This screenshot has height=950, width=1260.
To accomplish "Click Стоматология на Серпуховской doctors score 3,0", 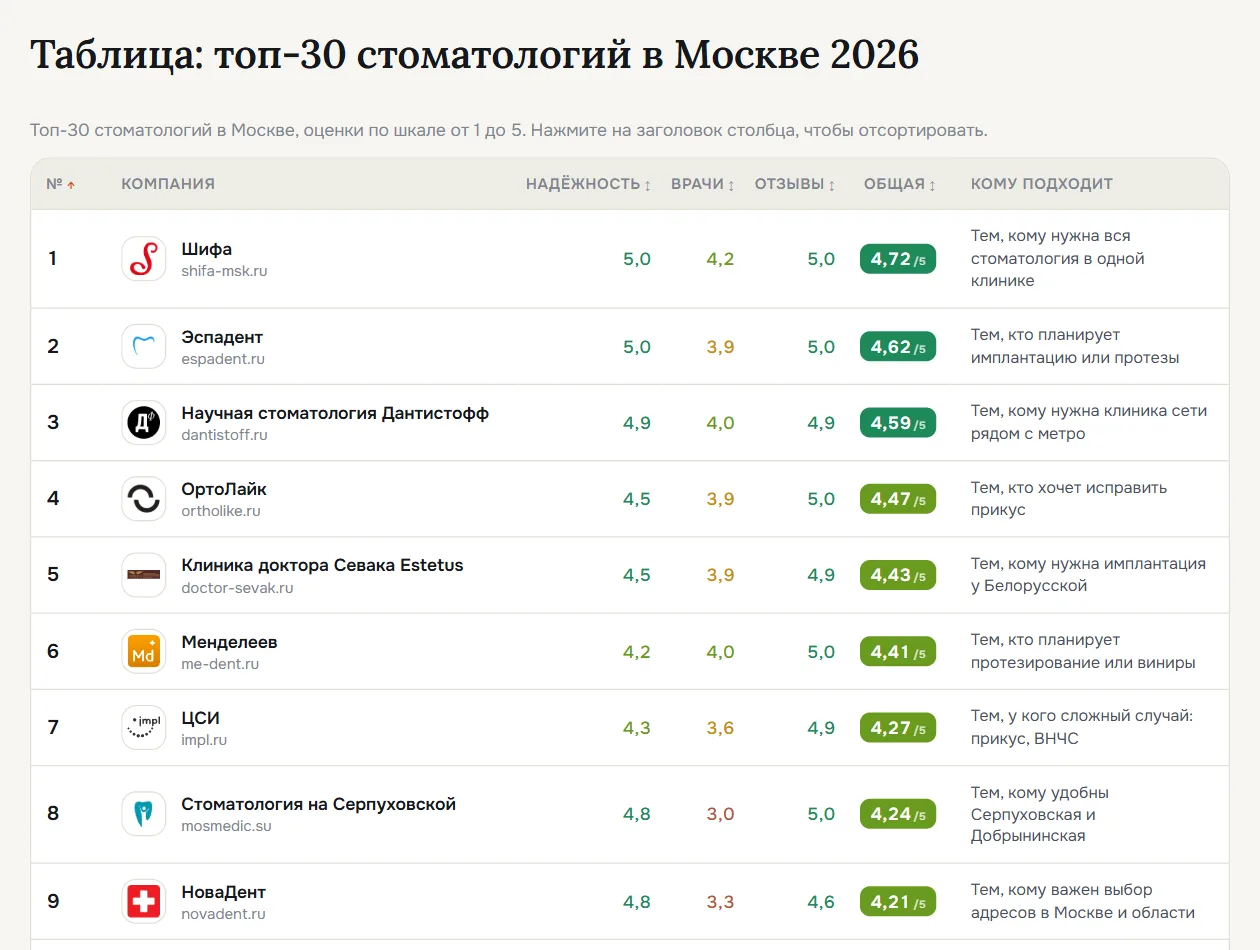I will point(720,814).
